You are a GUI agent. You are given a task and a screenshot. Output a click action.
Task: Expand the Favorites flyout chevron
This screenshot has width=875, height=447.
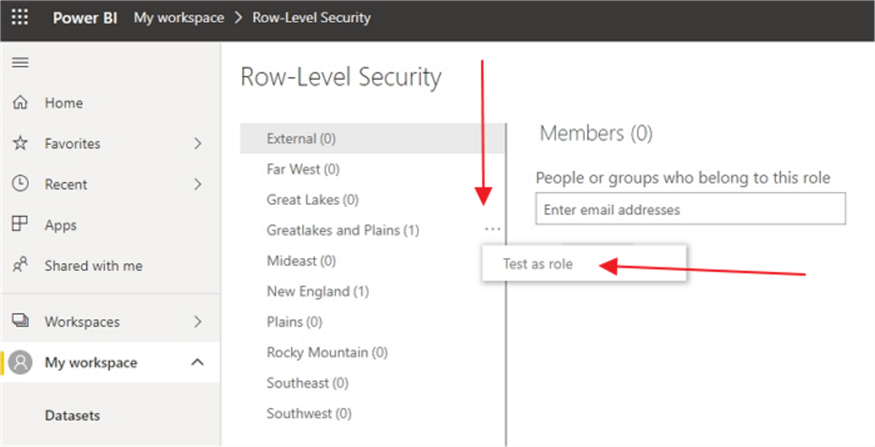(x=198, y=144)
